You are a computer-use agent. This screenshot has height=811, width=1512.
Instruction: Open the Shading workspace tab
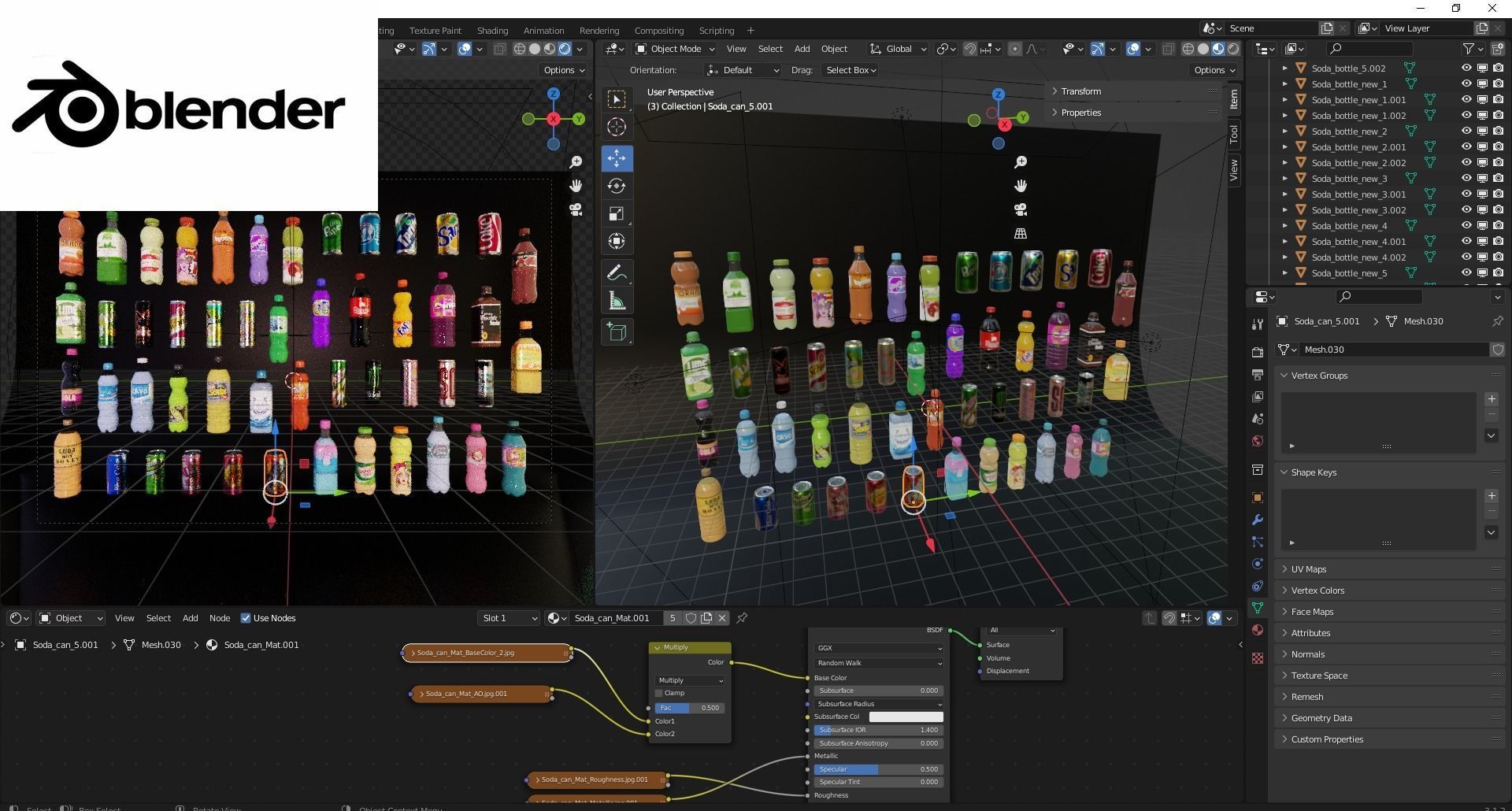click(x=492, y=31)
